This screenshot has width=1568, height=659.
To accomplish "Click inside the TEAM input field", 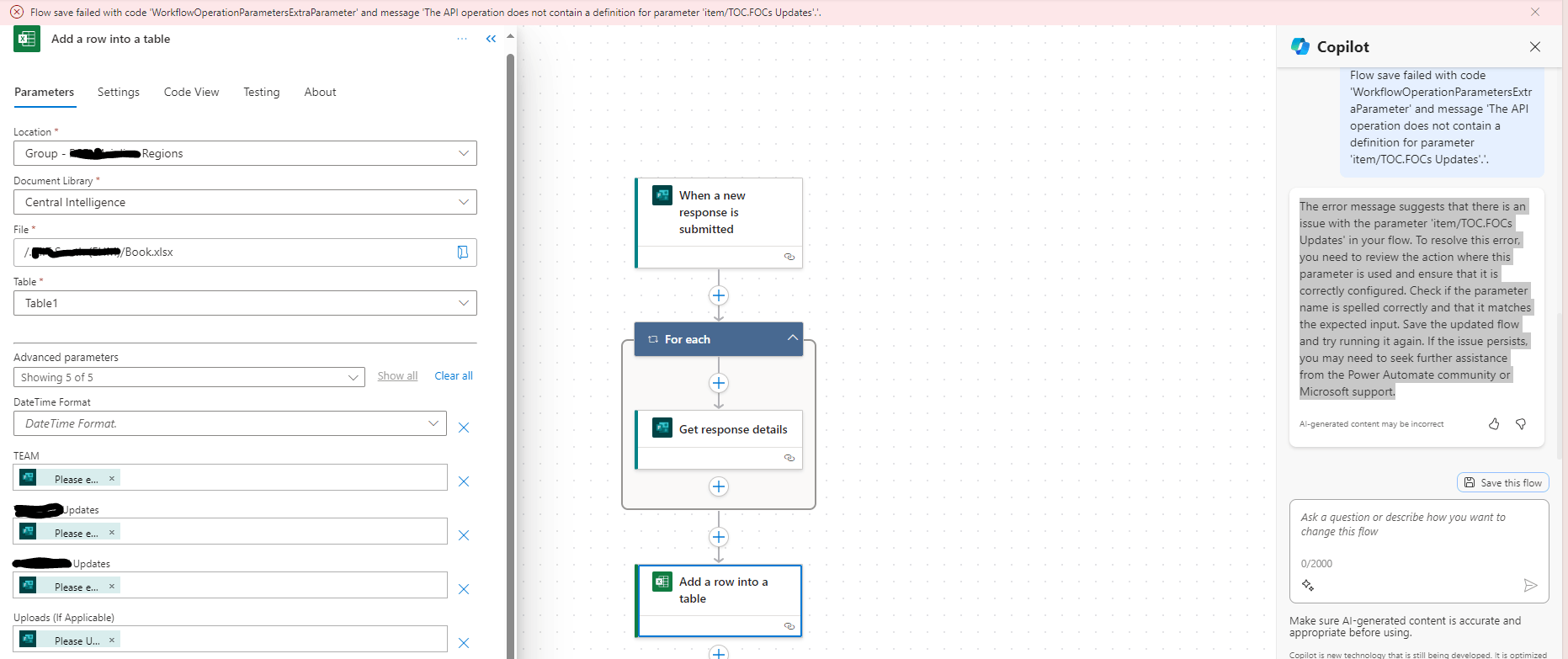I will (230, 477).
